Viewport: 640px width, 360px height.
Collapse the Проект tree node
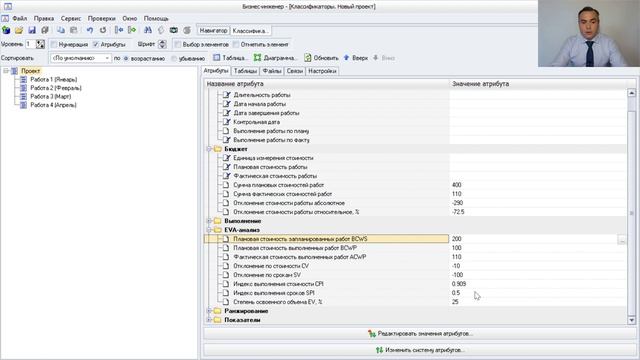(6, 71)
